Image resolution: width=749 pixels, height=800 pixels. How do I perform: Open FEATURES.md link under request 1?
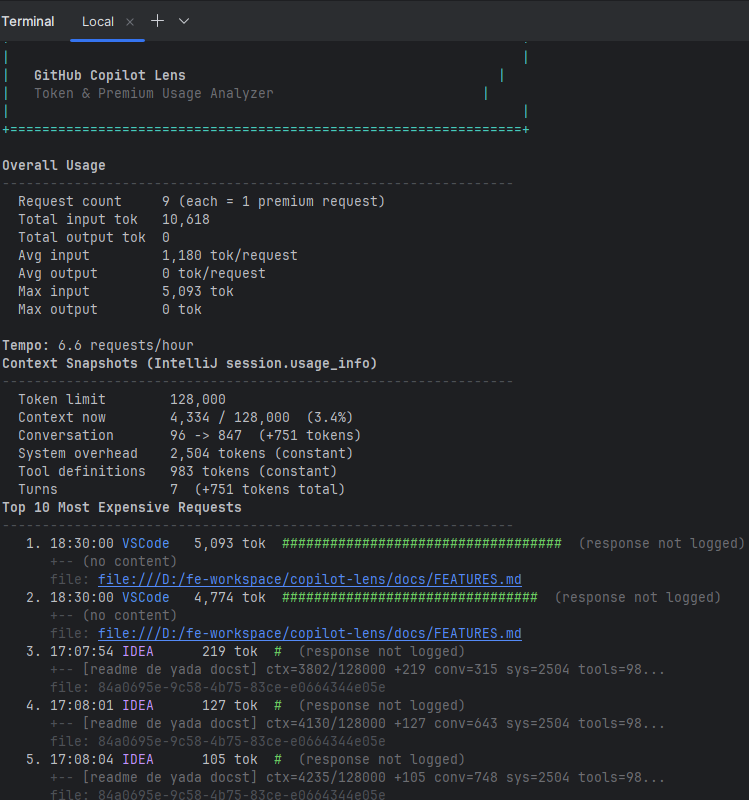click(310, 580)
